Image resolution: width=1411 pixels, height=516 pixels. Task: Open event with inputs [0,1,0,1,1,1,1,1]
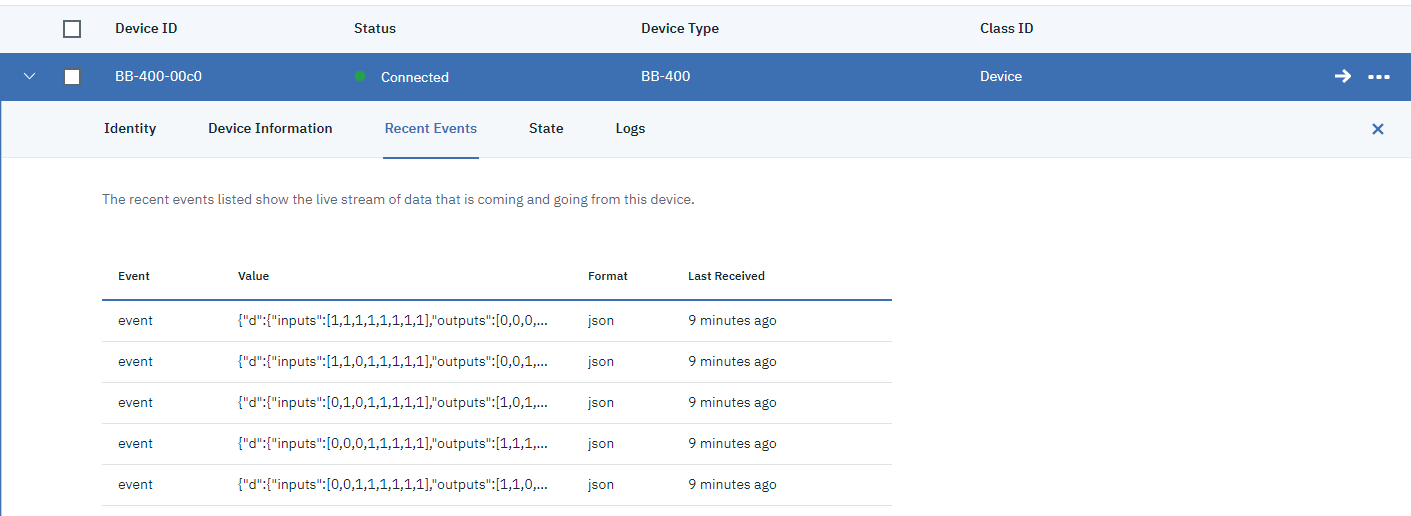click(497, 403)
